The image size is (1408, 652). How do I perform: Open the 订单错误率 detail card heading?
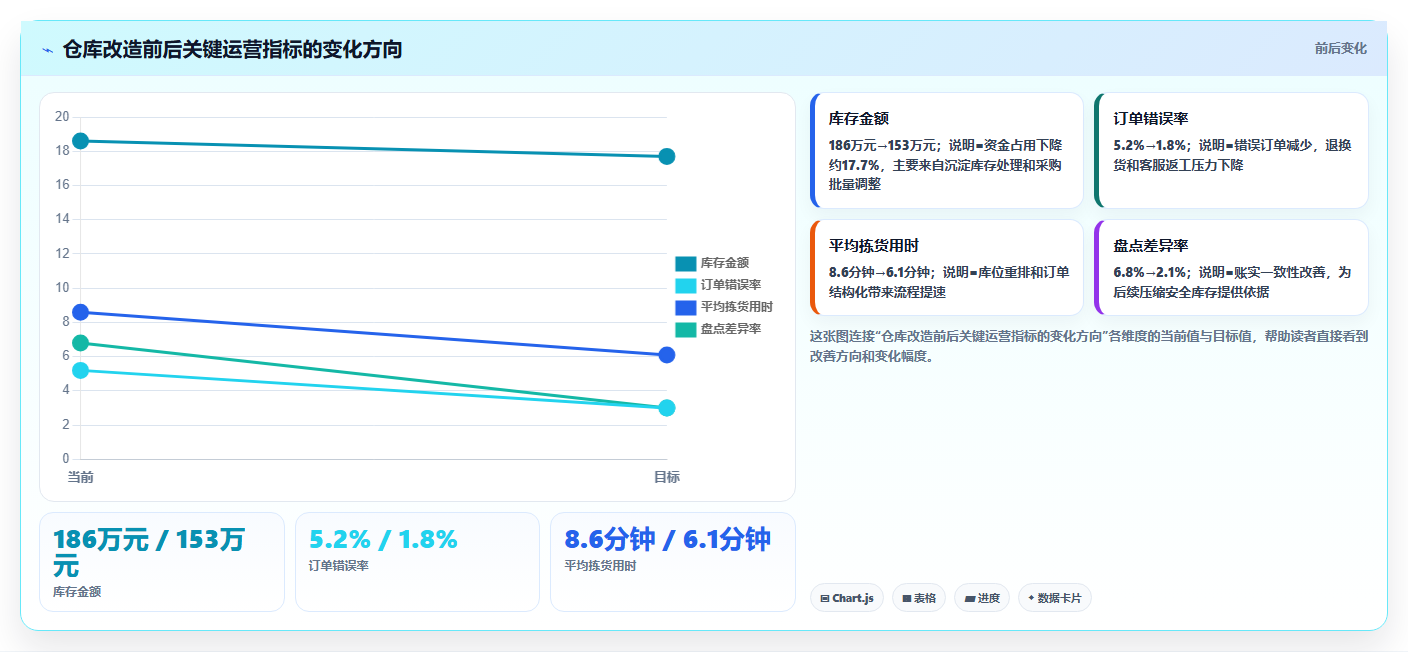pyautogui.click(x=1151, y=119)
